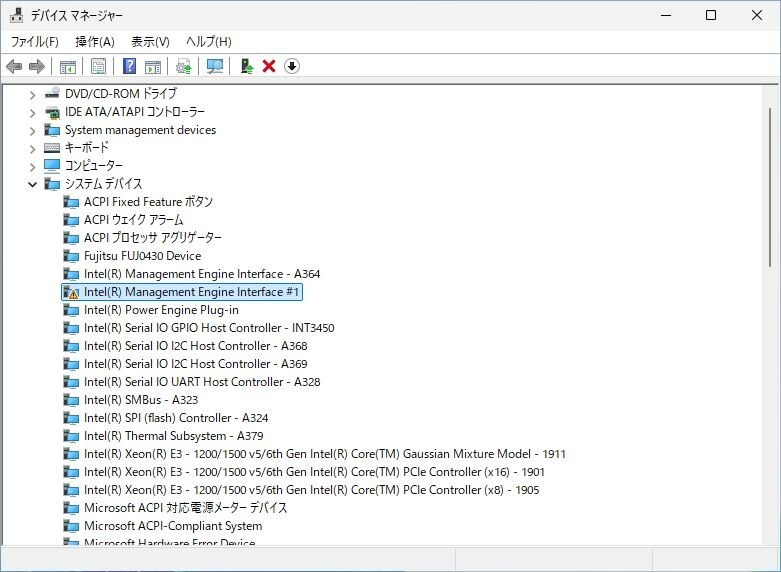Open the ファイル(F) menu
Image resolution: width=781 pixels, height=572 pixels.
34,41
